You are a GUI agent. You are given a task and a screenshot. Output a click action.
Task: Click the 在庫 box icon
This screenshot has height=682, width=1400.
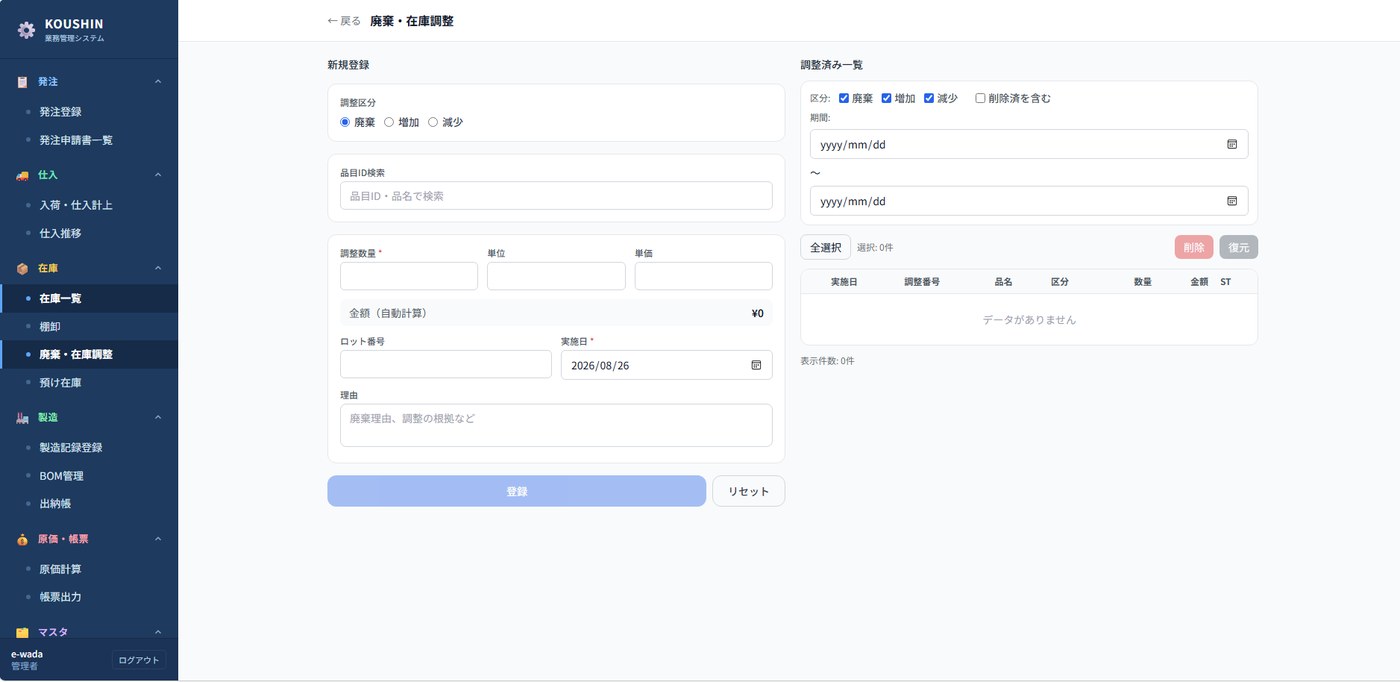[22, 268]
